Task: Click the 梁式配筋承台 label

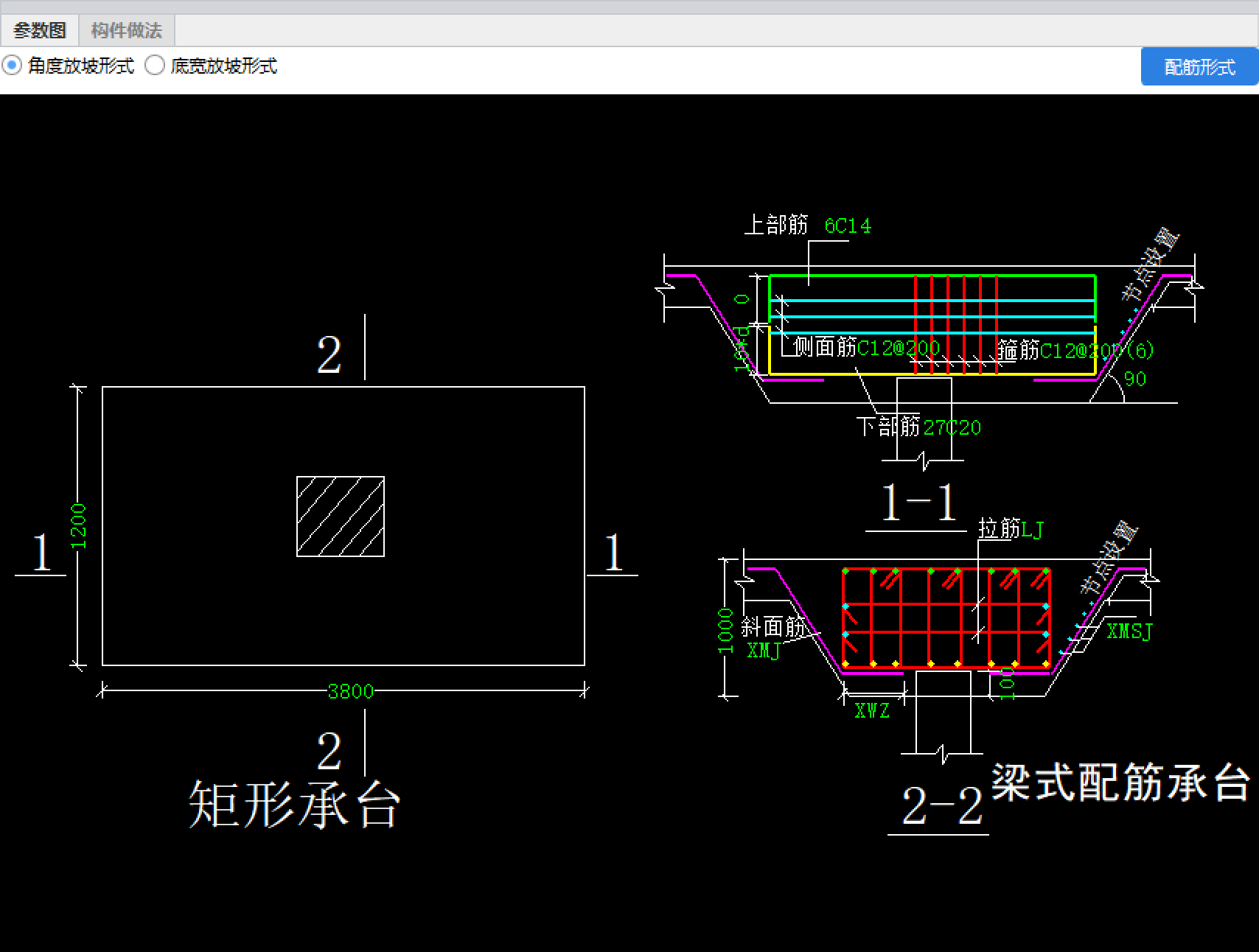Action: coord(1120,783)
